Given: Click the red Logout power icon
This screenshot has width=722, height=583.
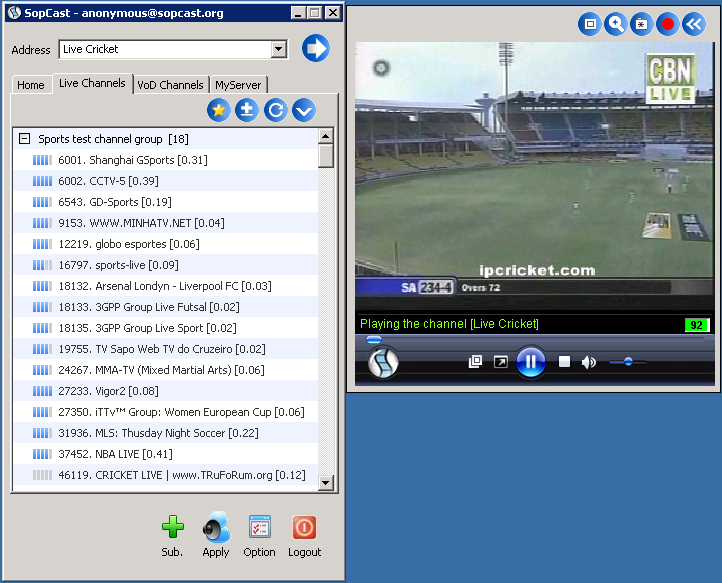Looking at the screenshot, I should point(304,527).
